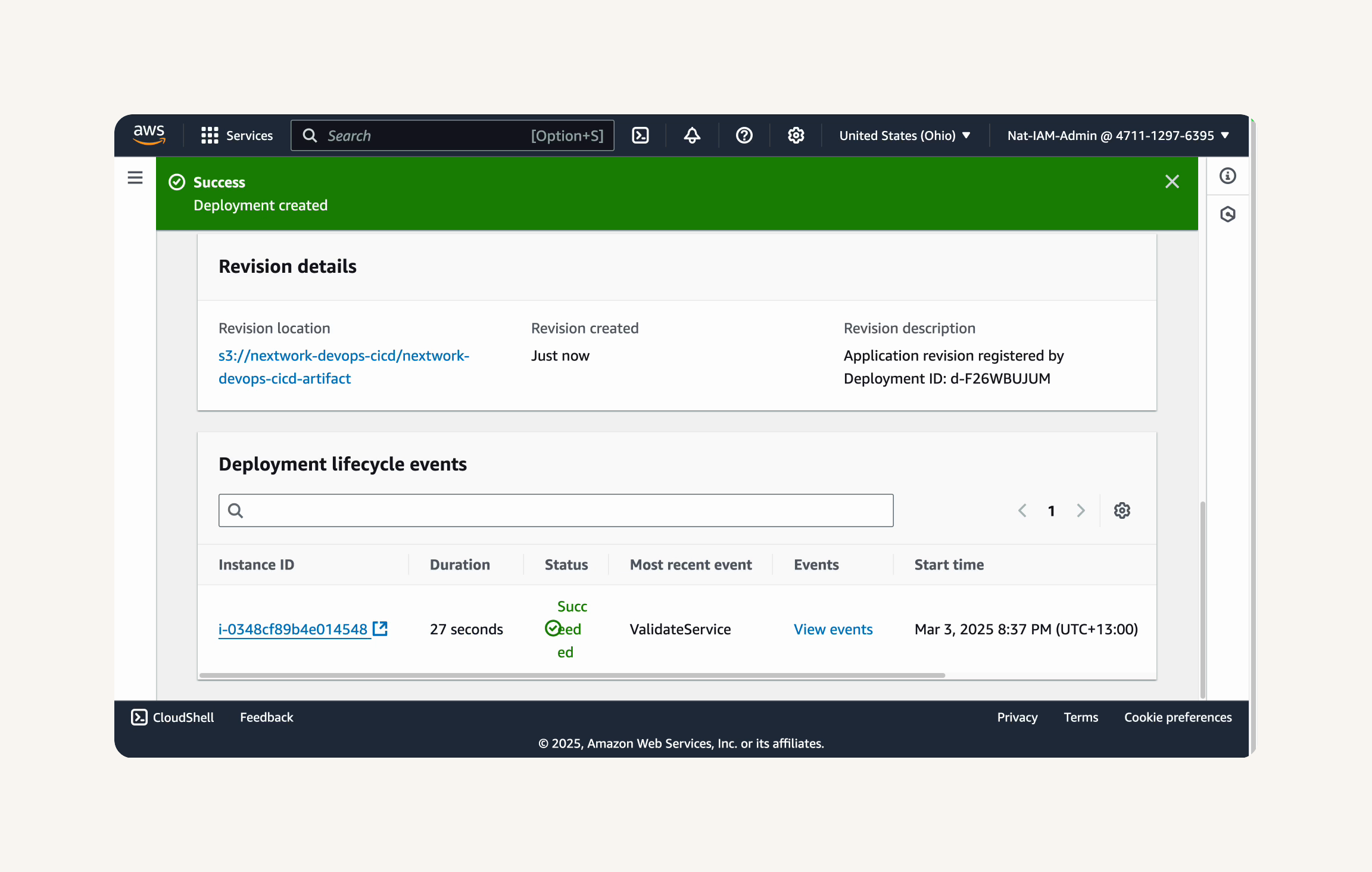Click the Events column header
1372x872 pixels.
tap(816, 565)
